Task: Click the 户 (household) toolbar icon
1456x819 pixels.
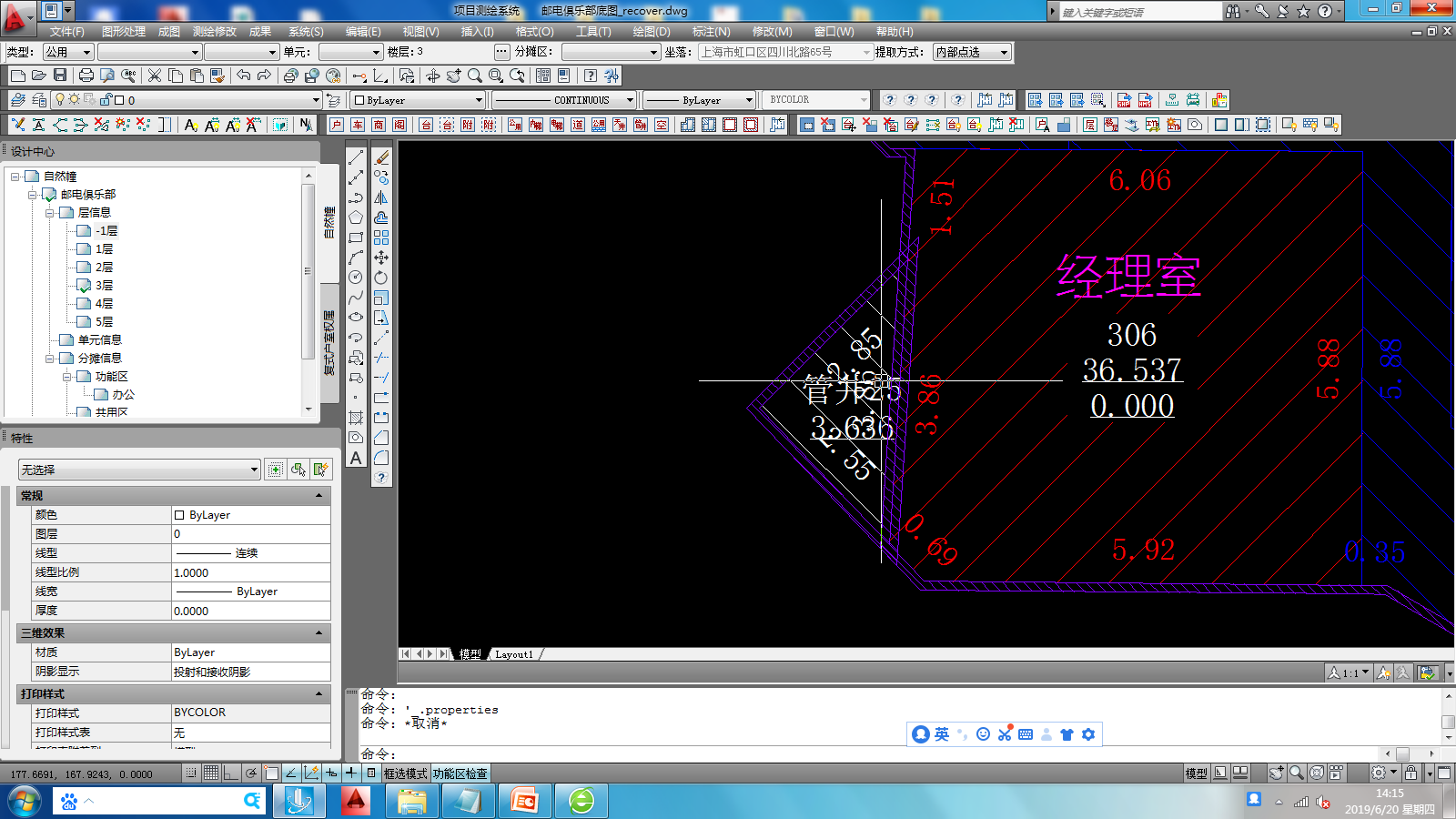Action: tap(337, 125)
